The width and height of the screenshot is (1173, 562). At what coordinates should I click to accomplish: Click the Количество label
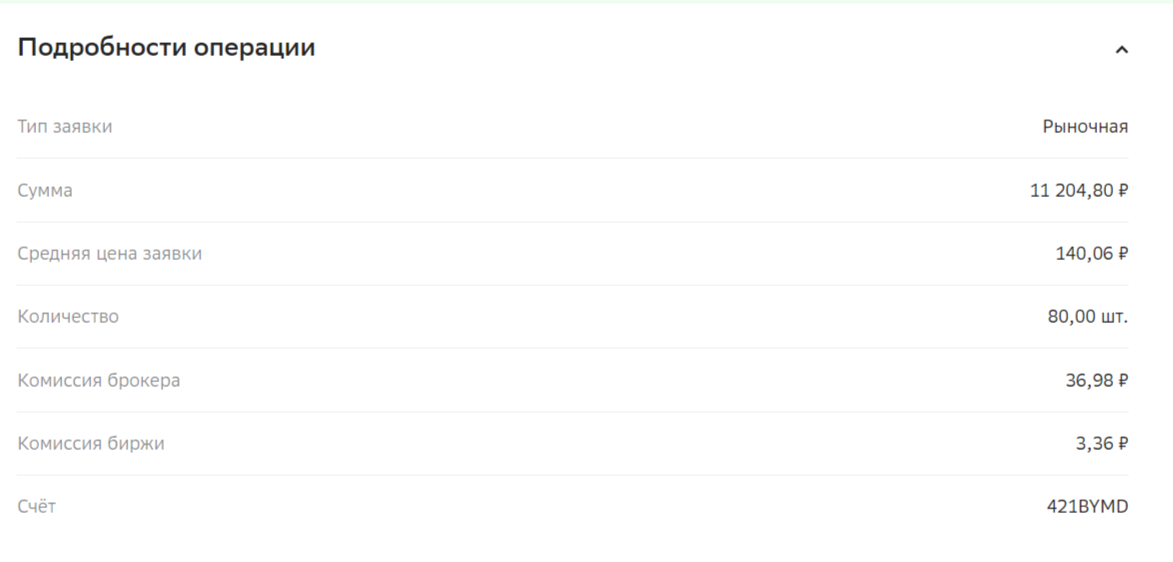[68, 317]
